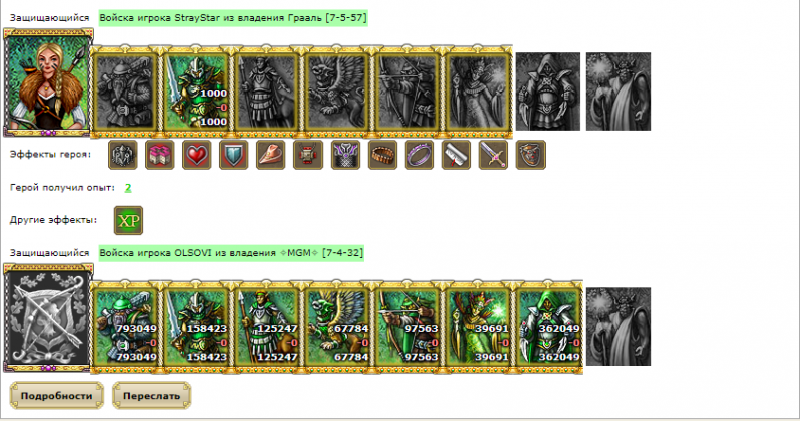The image size is (800, 421).
Task: Select the sword hero effect icon
Action: point(493,155)
